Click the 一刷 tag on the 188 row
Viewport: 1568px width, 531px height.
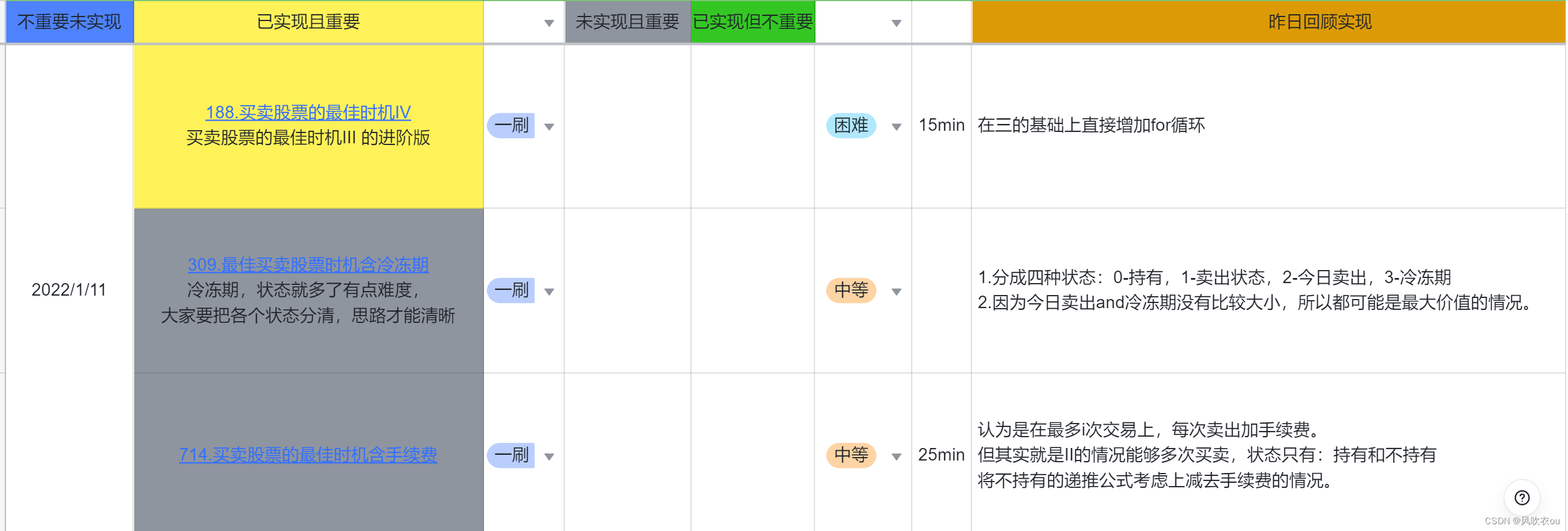[511, 127]
